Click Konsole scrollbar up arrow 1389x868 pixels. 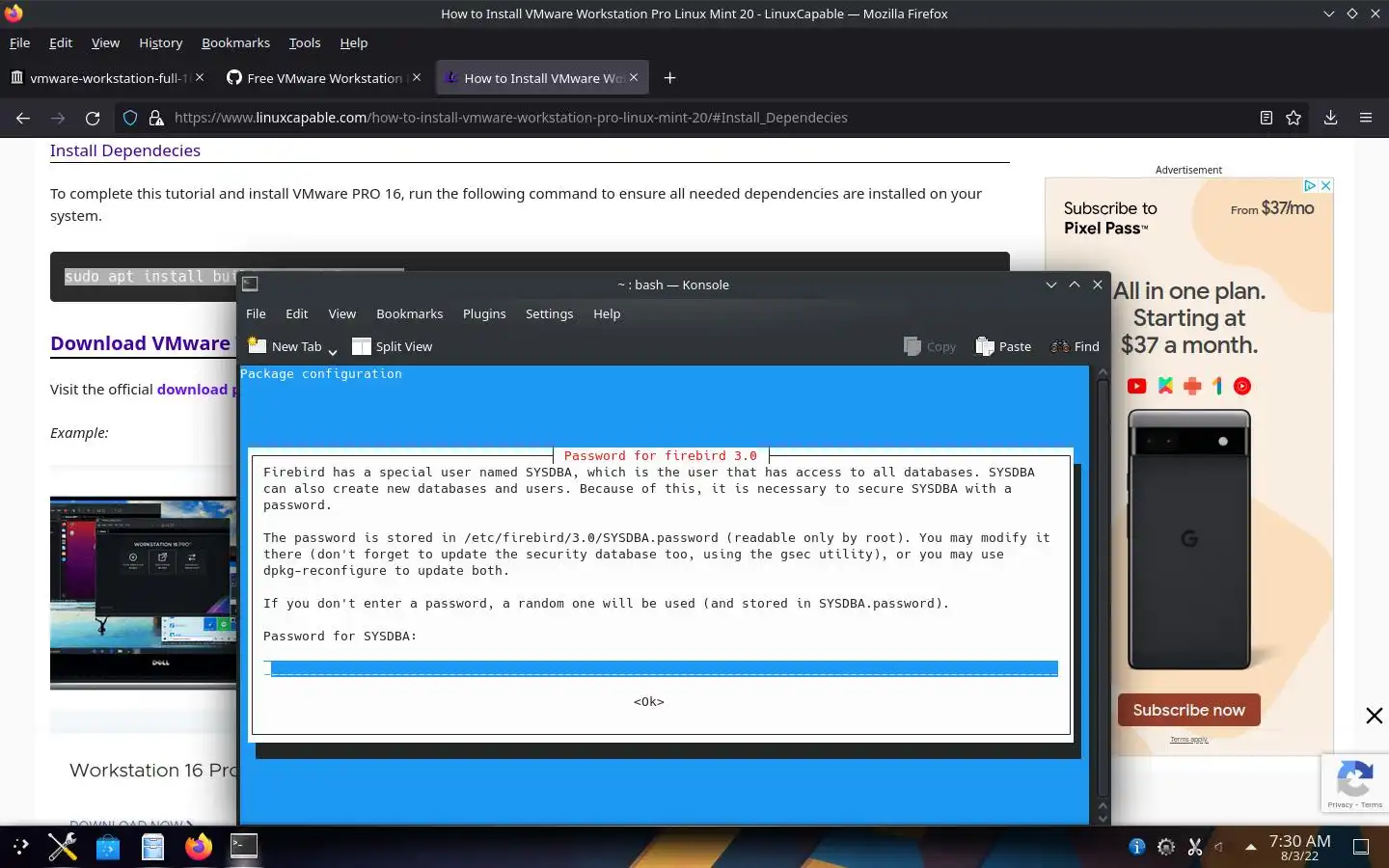1103,372
